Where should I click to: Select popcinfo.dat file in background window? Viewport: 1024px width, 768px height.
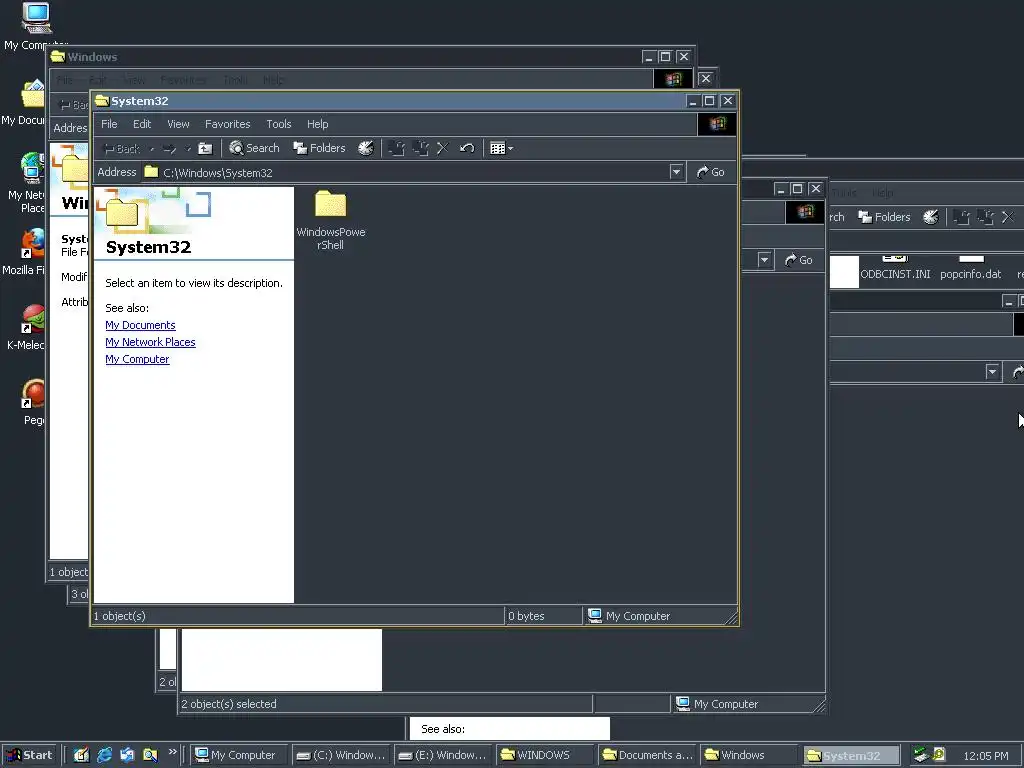970,268
